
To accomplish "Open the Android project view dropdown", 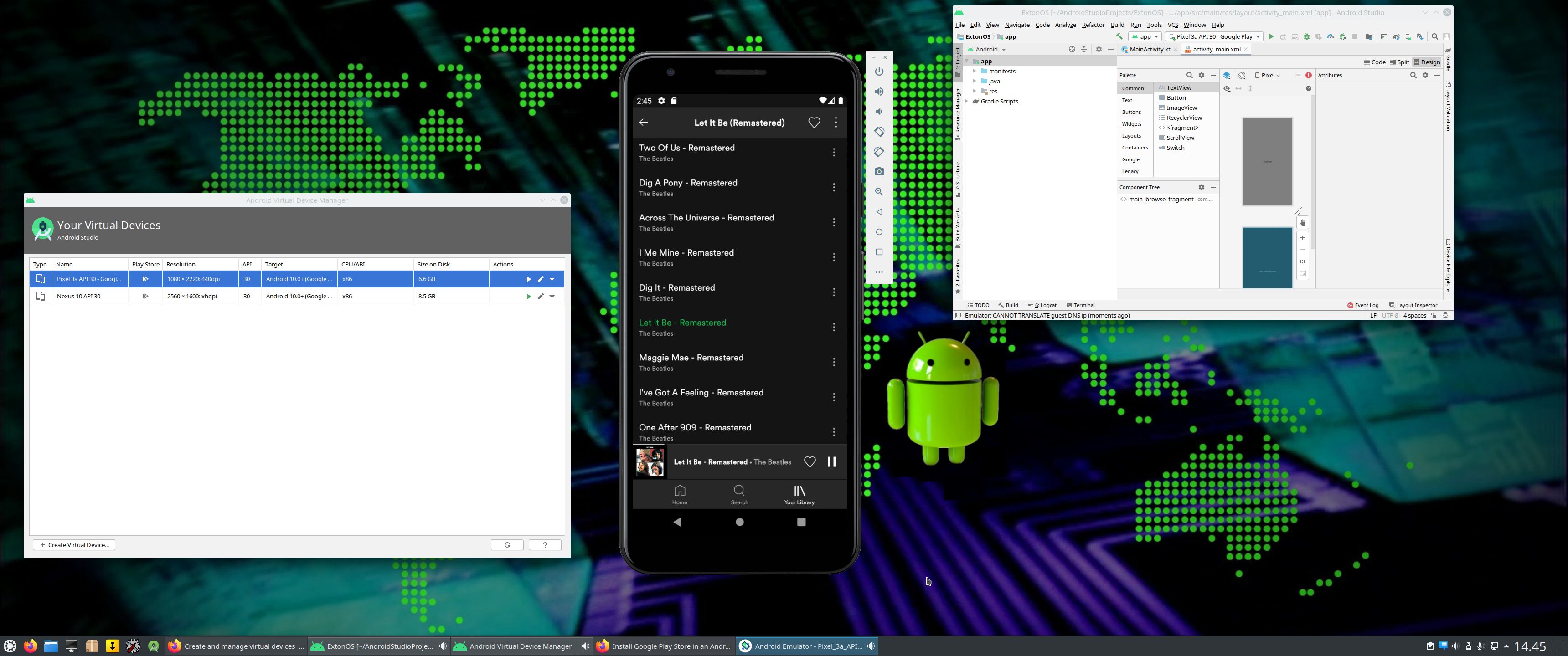I will [x=986, y=49].
